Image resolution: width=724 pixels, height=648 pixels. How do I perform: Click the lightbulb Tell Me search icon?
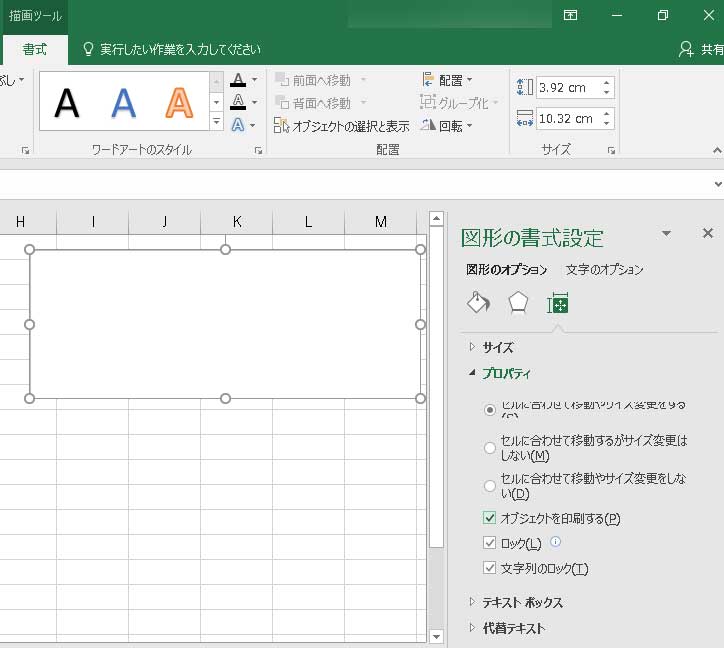click(88, 49)
